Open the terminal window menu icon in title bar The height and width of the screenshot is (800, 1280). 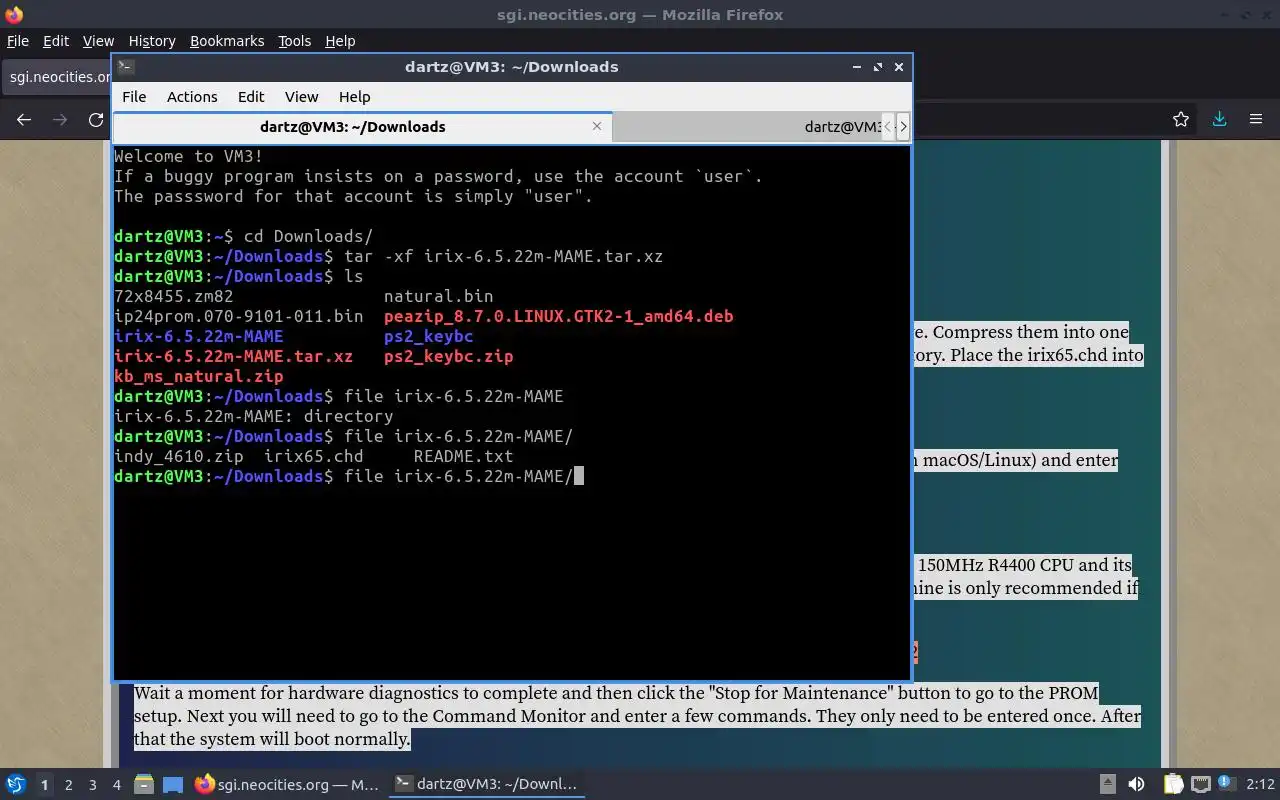pos(125,67)
